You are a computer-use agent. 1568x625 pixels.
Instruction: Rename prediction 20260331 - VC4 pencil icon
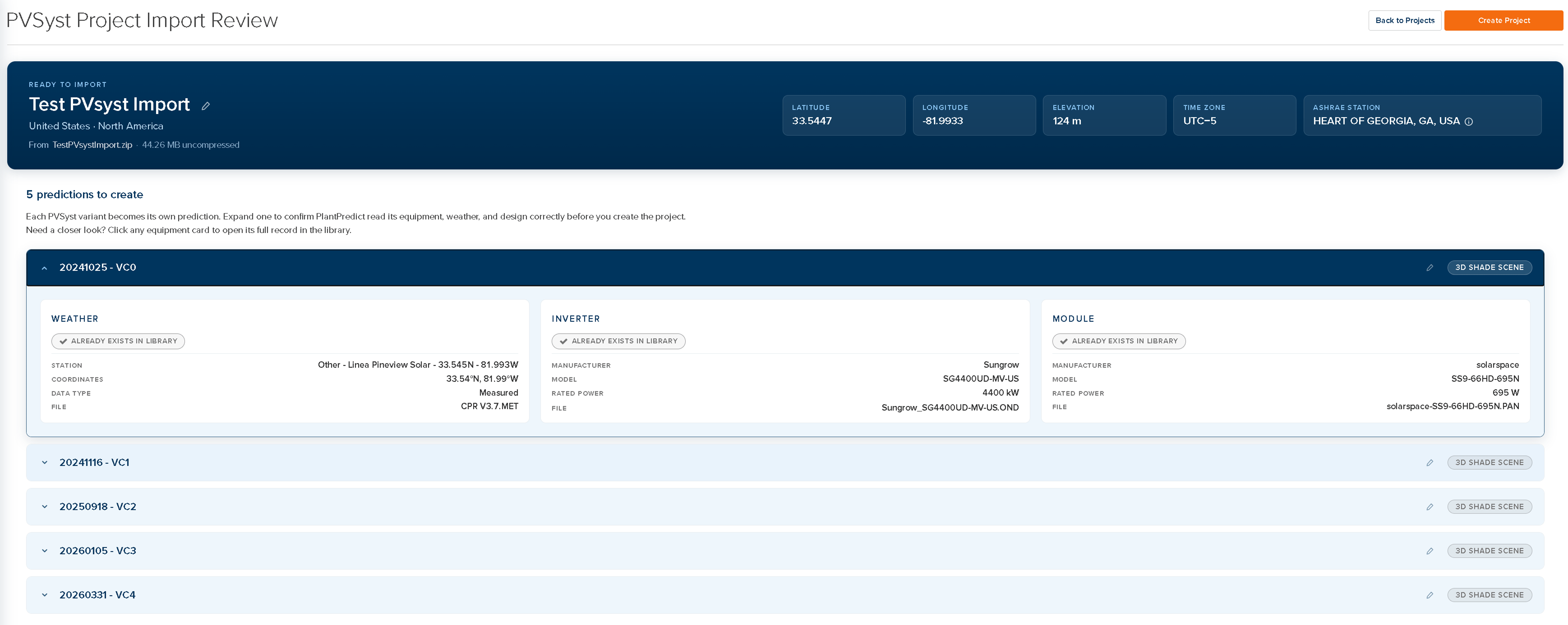click(1430, 595)
